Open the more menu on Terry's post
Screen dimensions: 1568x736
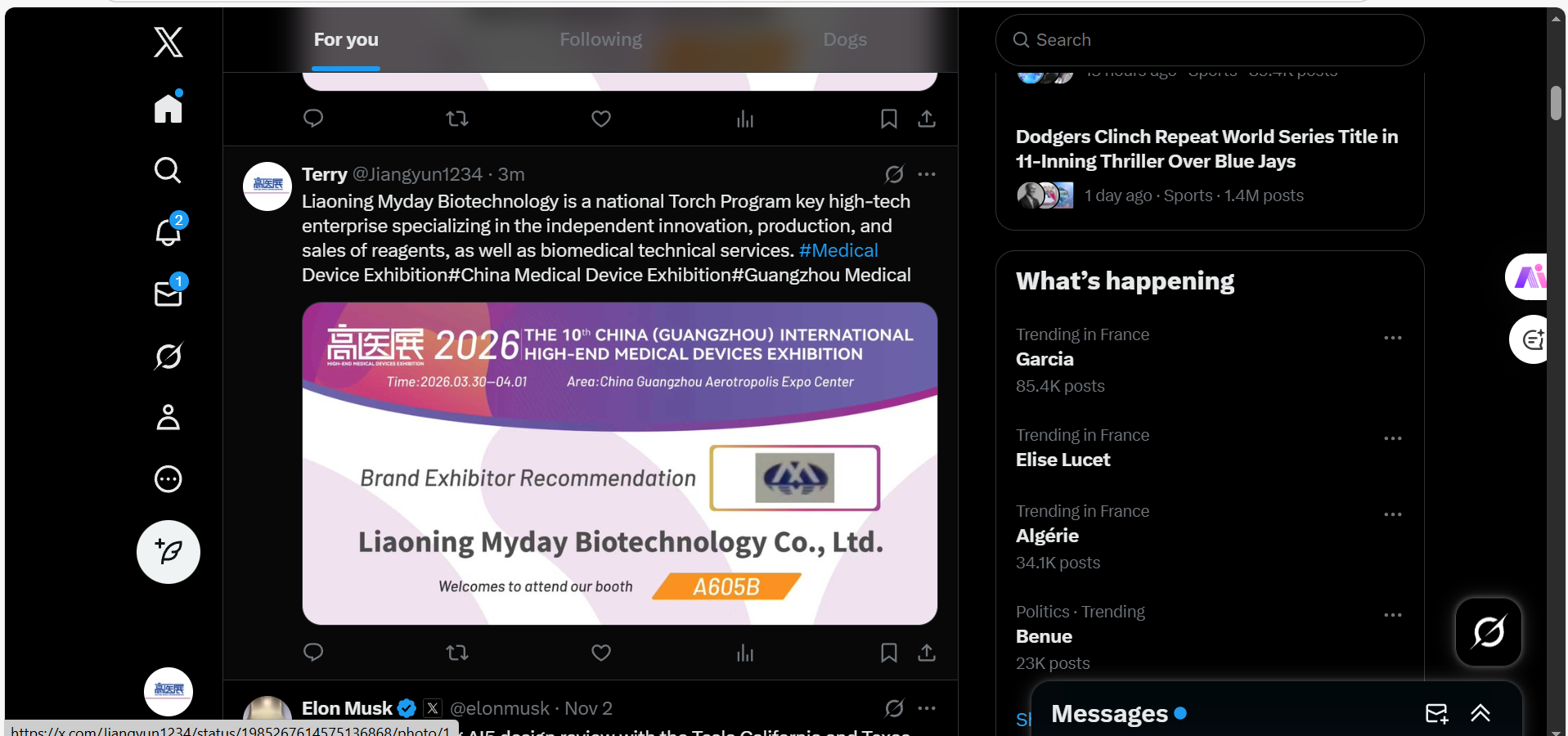point(927,174)
